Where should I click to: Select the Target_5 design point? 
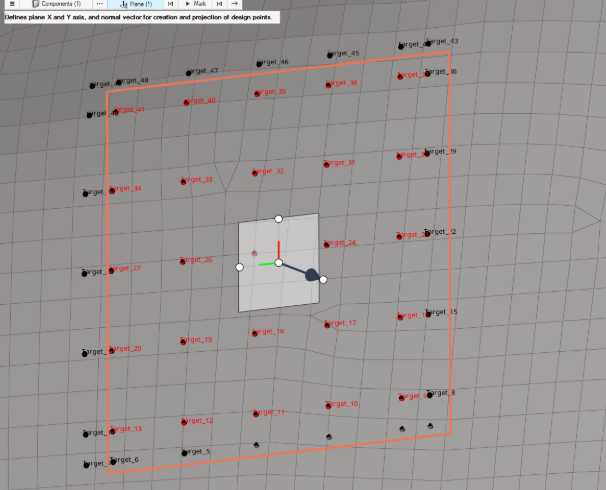tap(184, 453)
